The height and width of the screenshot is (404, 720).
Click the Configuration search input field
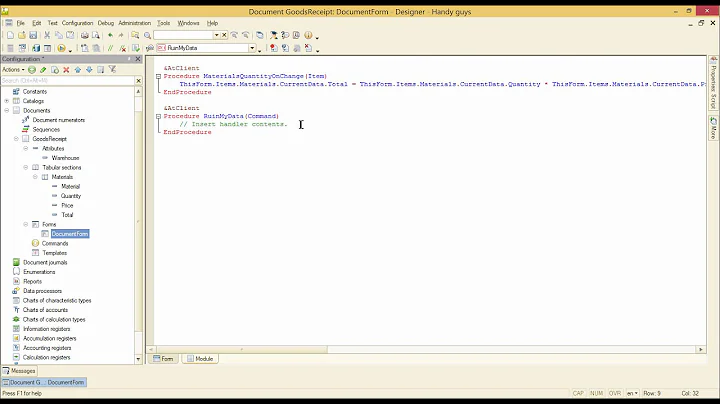(68, 81)
